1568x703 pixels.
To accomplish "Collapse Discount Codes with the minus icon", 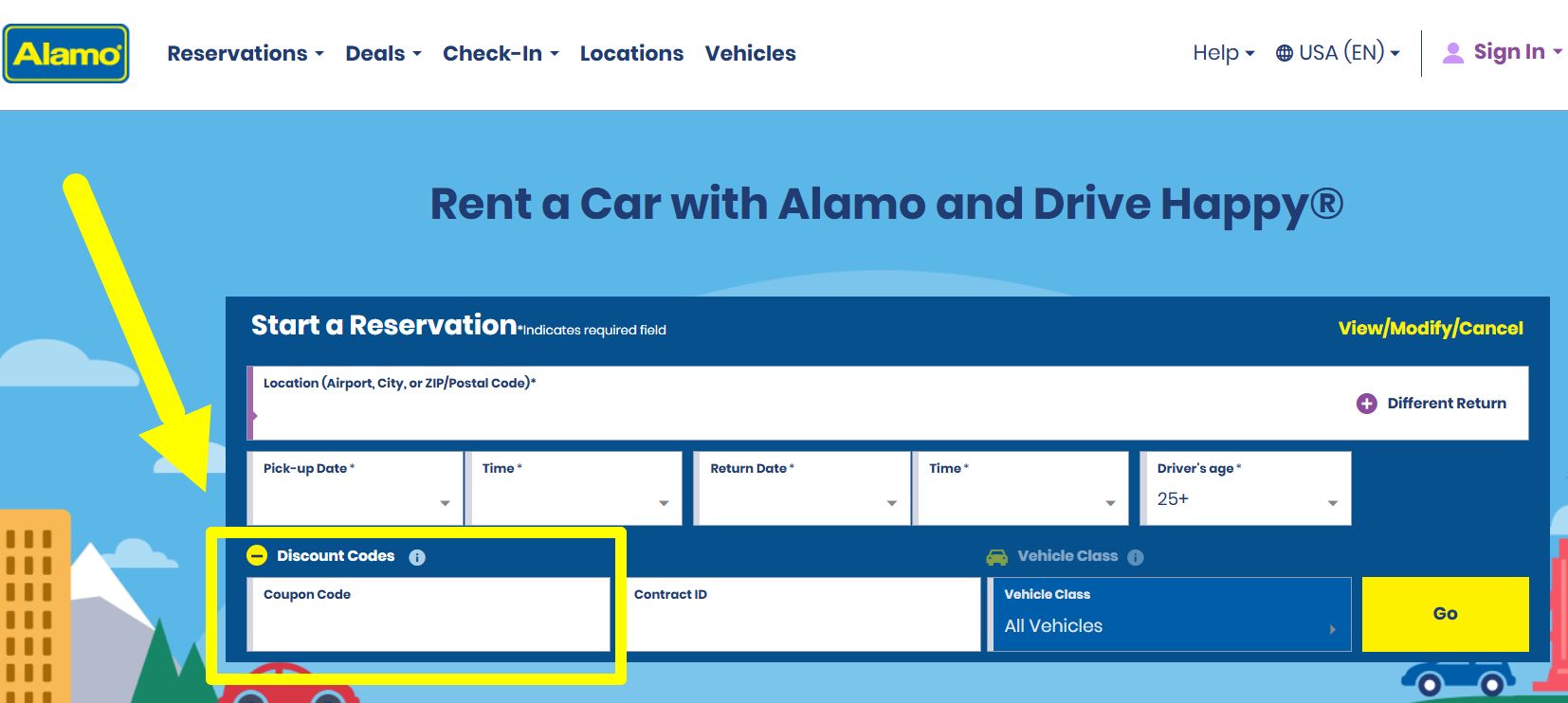I will click(257, 556).
